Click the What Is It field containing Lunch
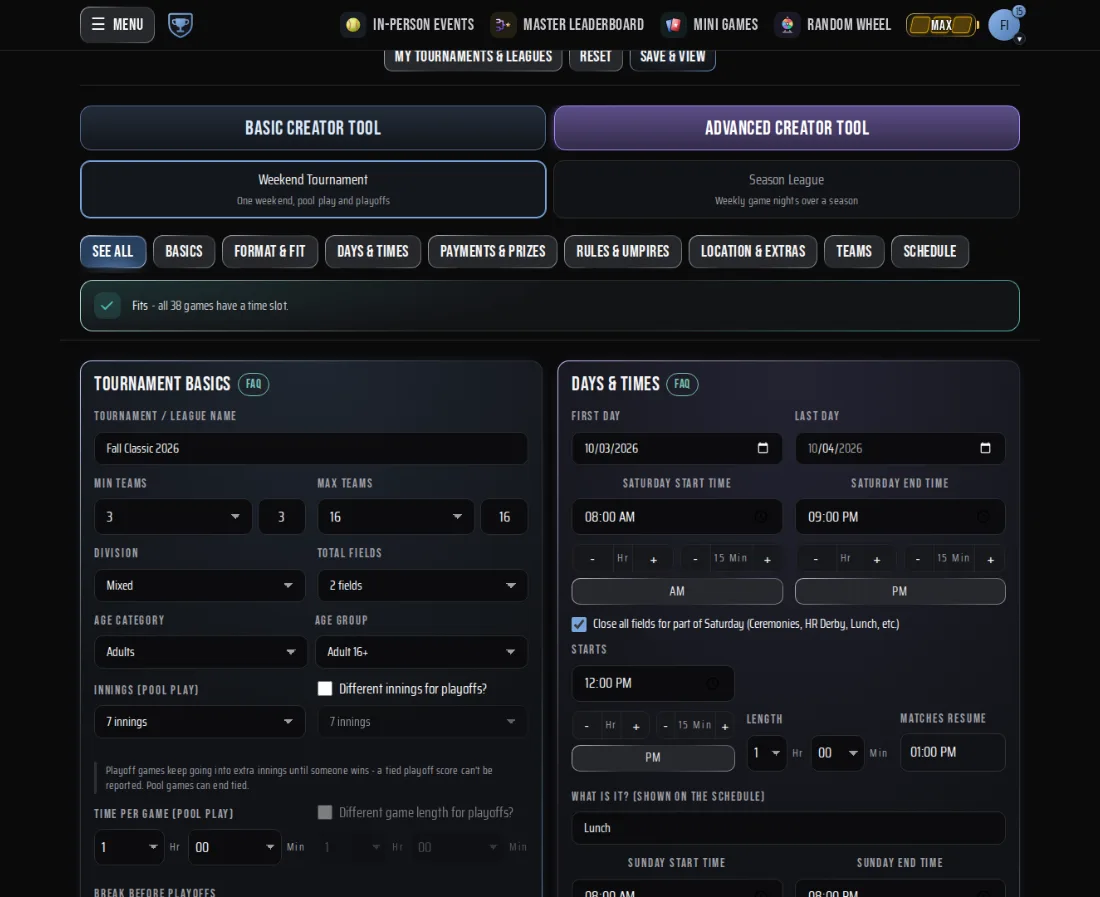Viewport: 1100px width, 897px height. pos(789,828)
